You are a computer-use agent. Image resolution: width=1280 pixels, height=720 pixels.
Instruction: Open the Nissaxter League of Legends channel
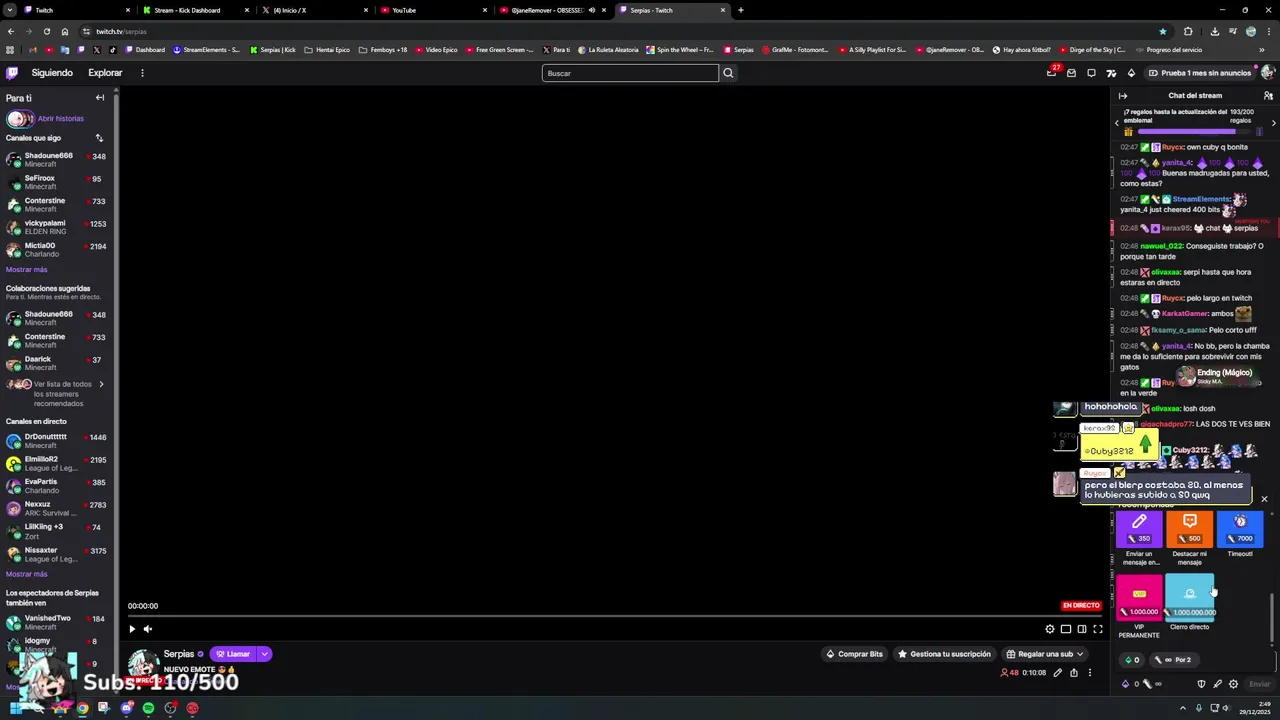tap(57, 554)
